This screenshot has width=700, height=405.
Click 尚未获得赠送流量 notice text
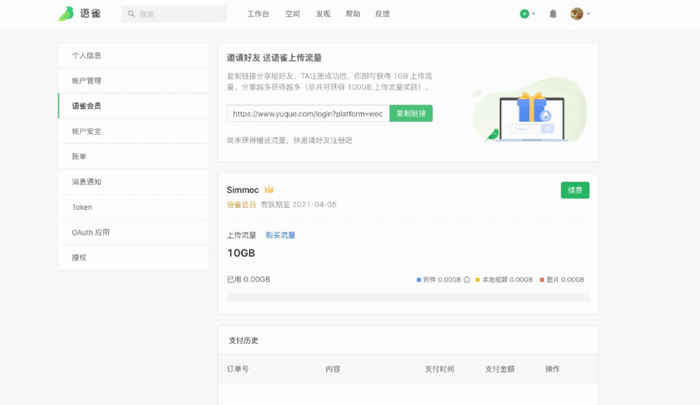289,140
